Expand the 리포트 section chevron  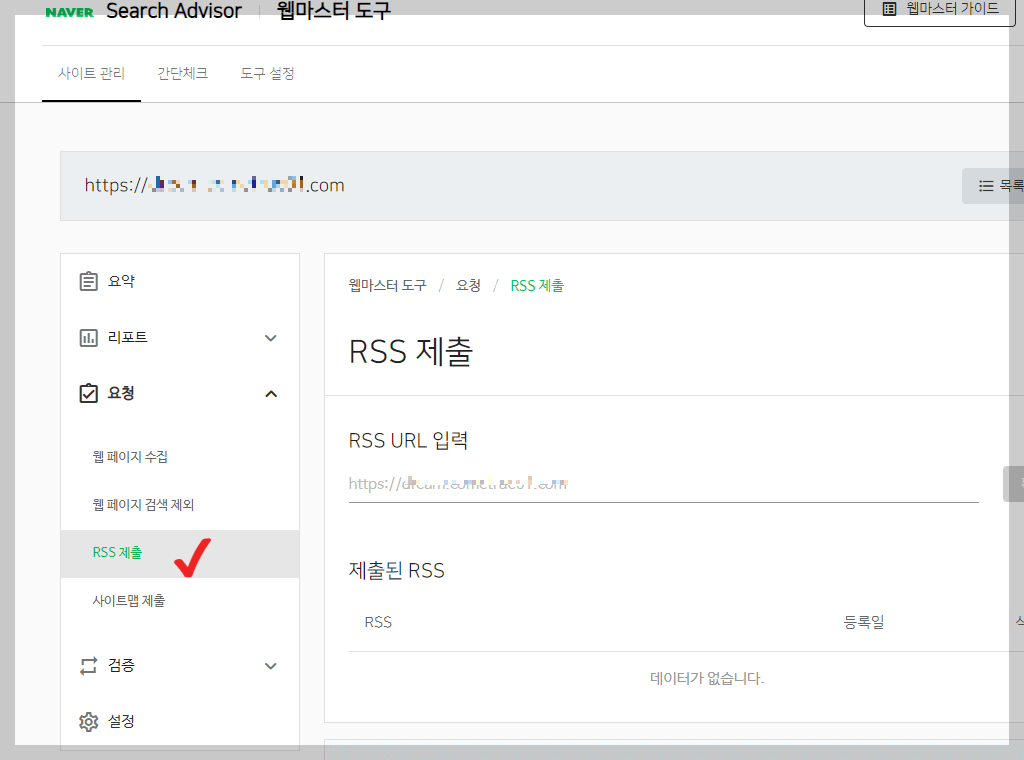pyautogui.click(x=270, y=337)
